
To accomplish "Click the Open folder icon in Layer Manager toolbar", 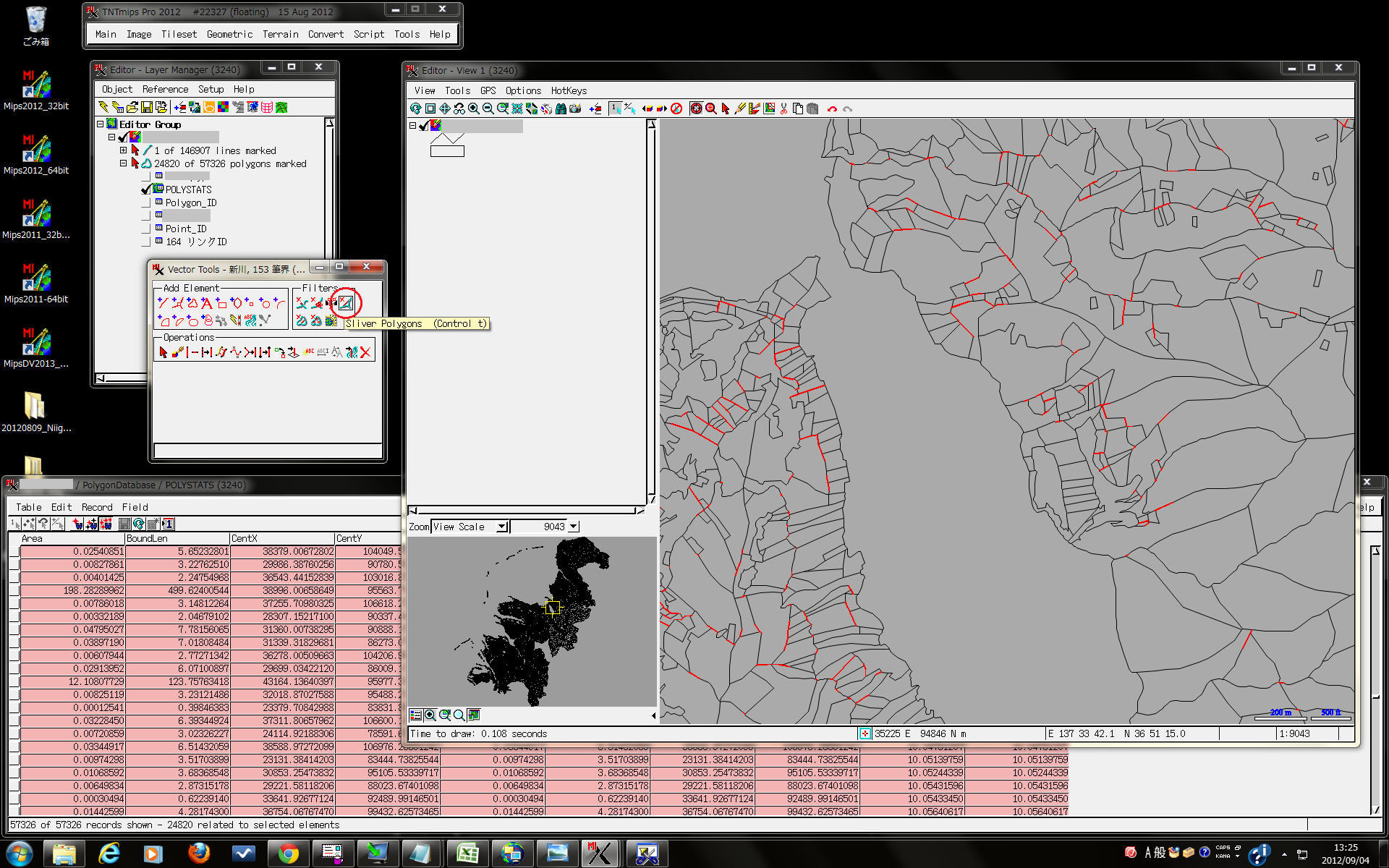I will [x=132, y=107].
